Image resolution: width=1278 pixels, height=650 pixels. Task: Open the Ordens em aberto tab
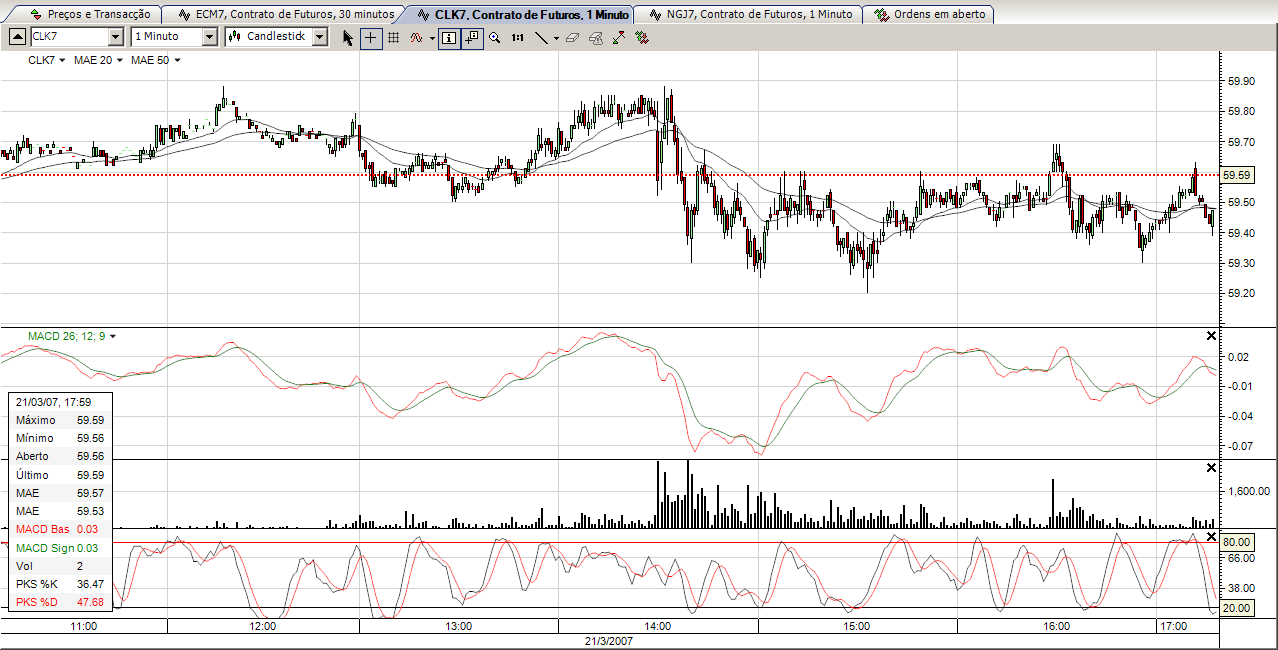tap(928, 14)
